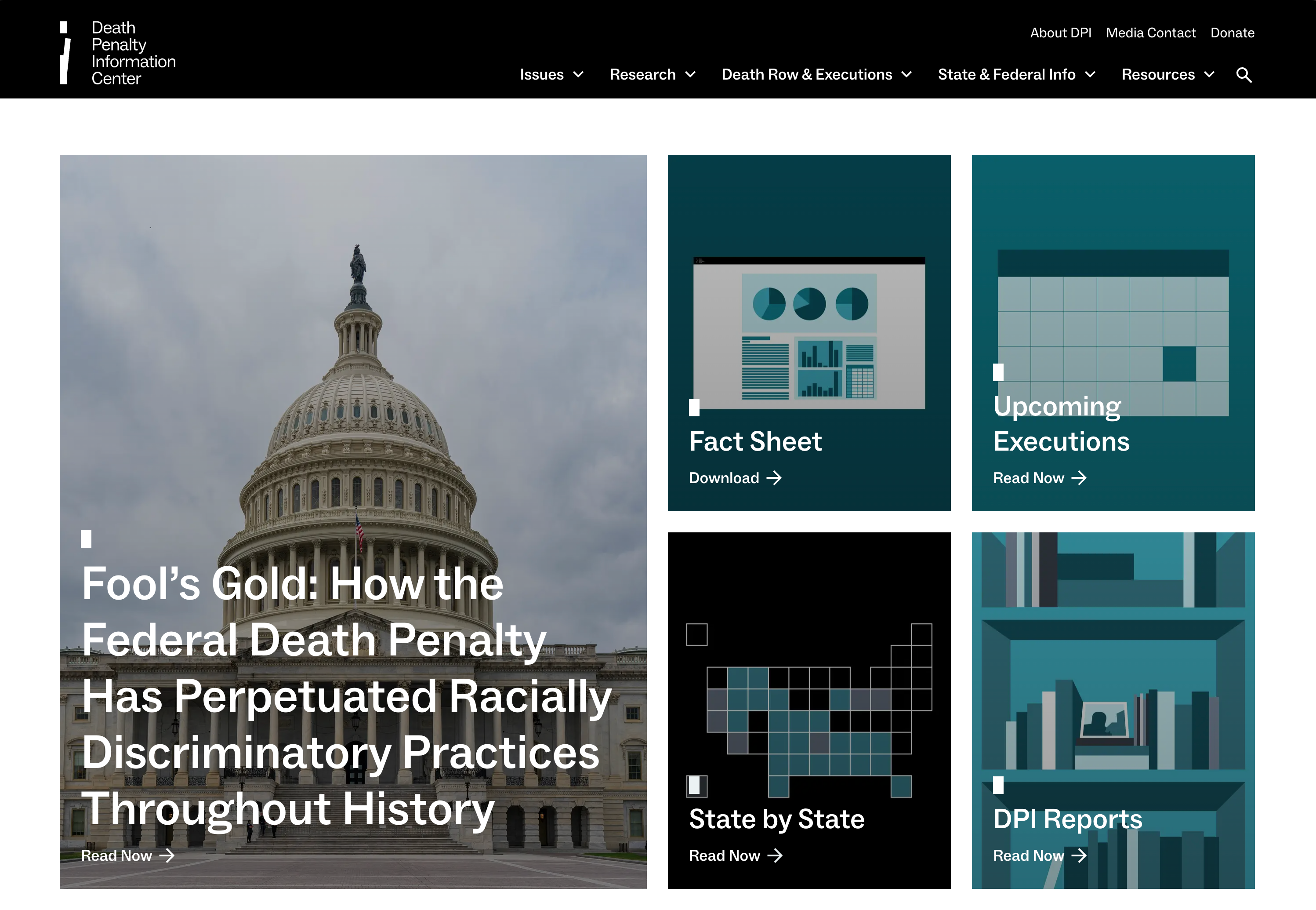Click arrow next to State by State Read Now
The height and width of the screenshot is (910, 1316).
(x=775, y=855)
